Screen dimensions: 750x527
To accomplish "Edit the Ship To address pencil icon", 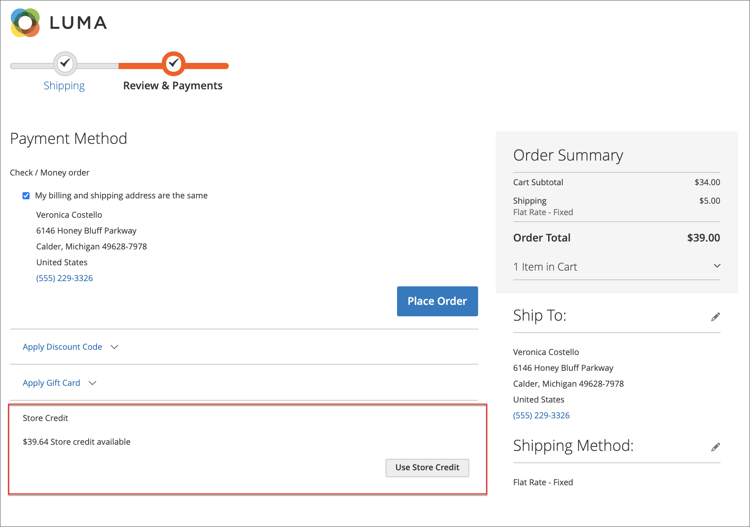I will [715, 317].
